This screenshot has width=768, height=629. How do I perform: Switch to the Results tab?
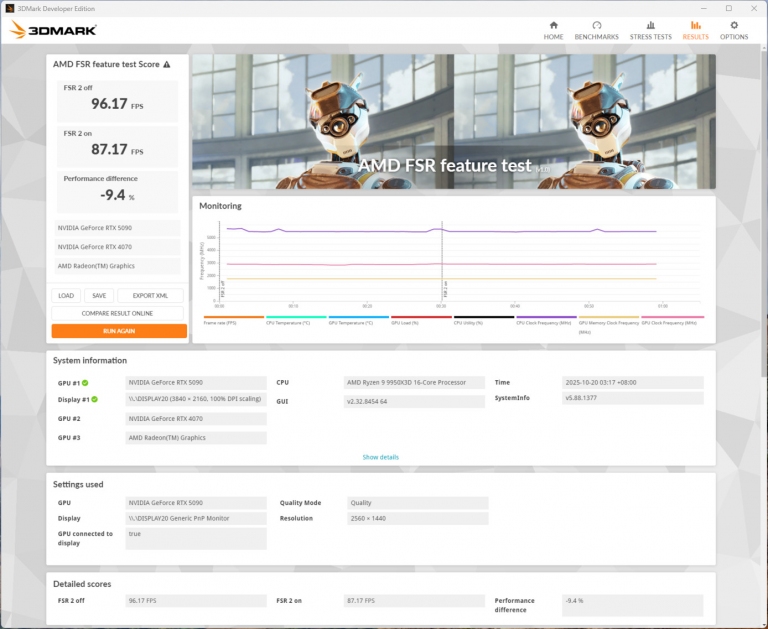[x=695, y=30]
